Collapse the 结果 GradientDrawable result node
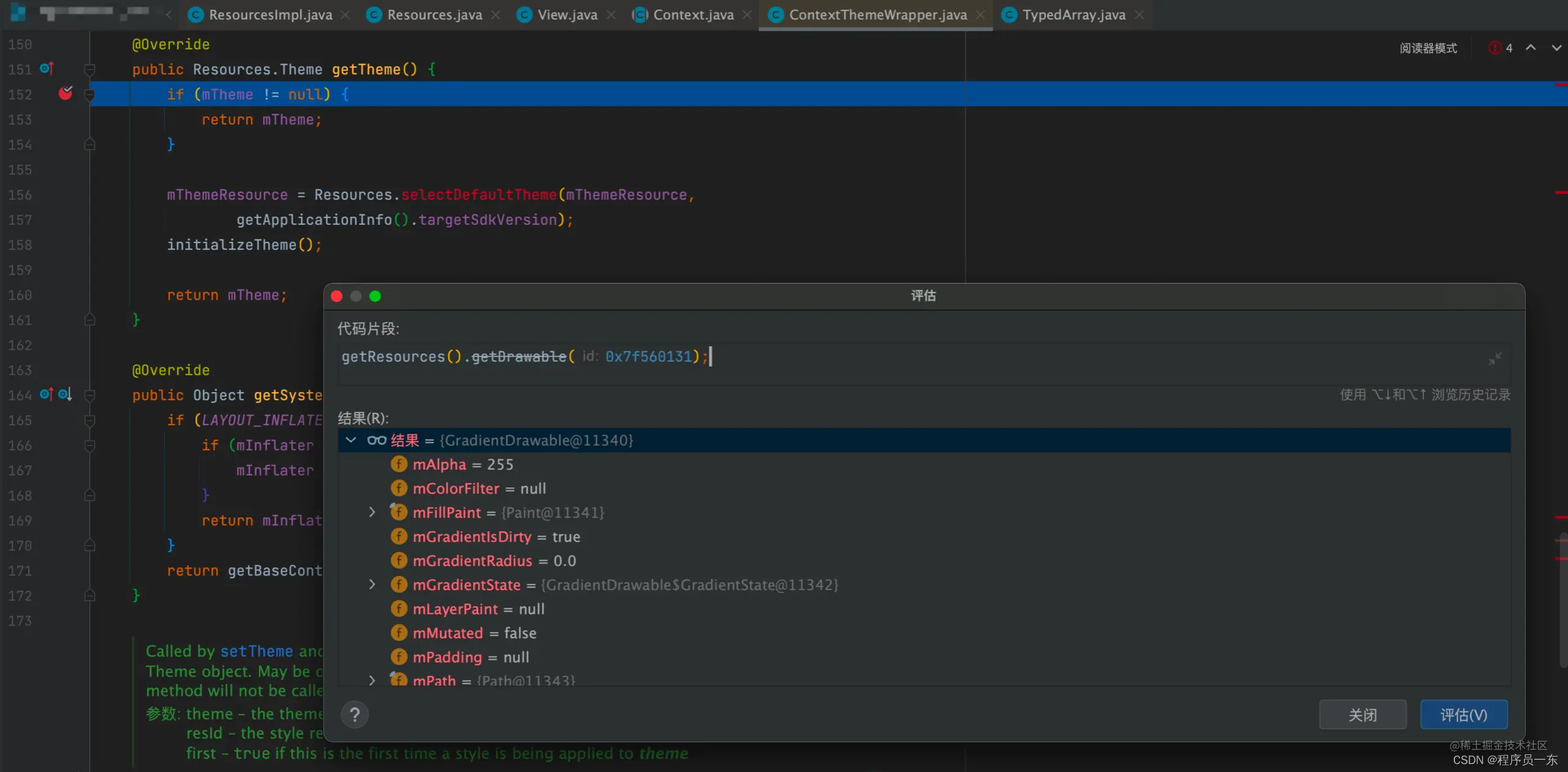The width and height of the screenshot is (1568, 772). pyautogui.click(x=351, y=440)
